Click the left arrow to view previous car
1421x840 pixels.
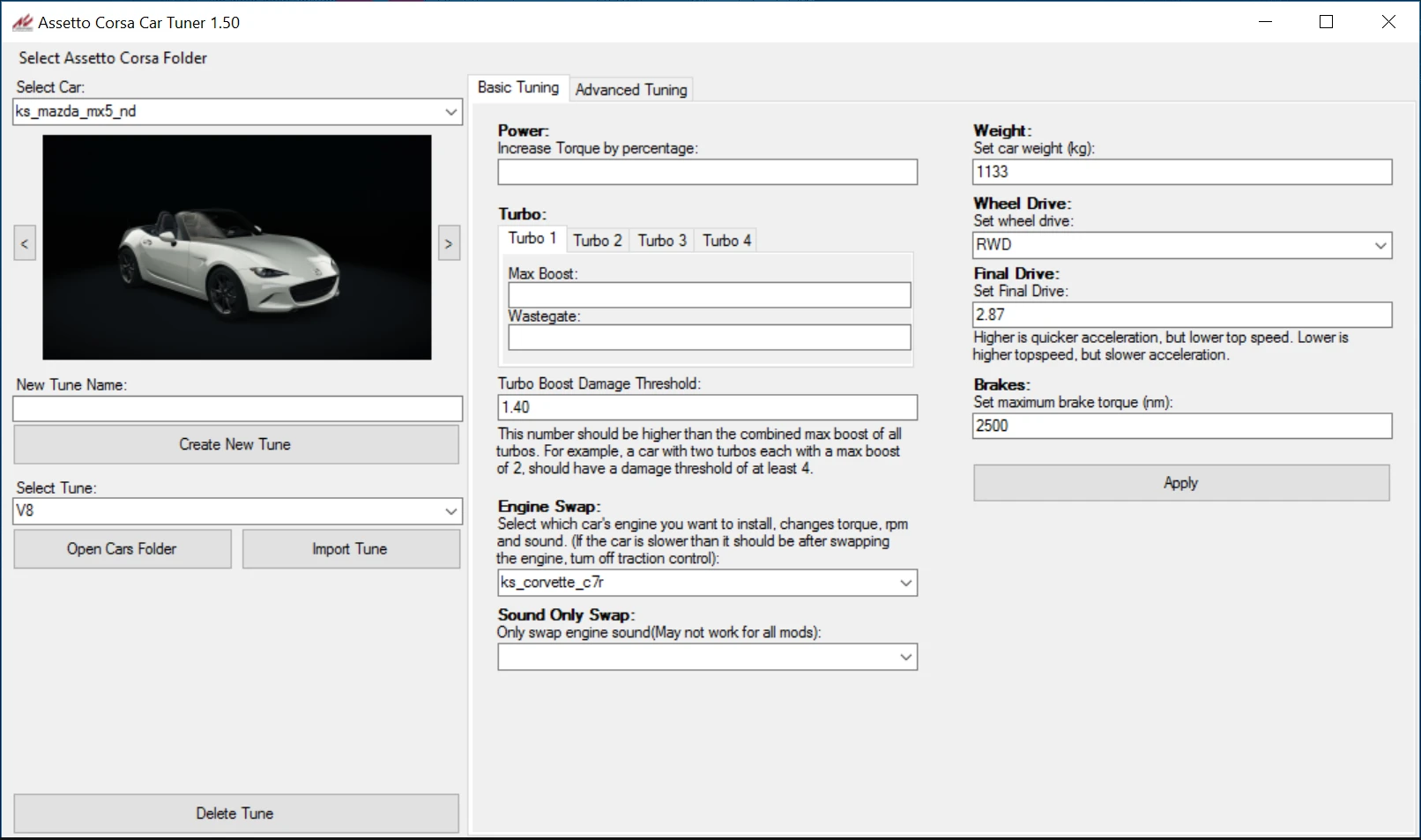tap(24, 243)
